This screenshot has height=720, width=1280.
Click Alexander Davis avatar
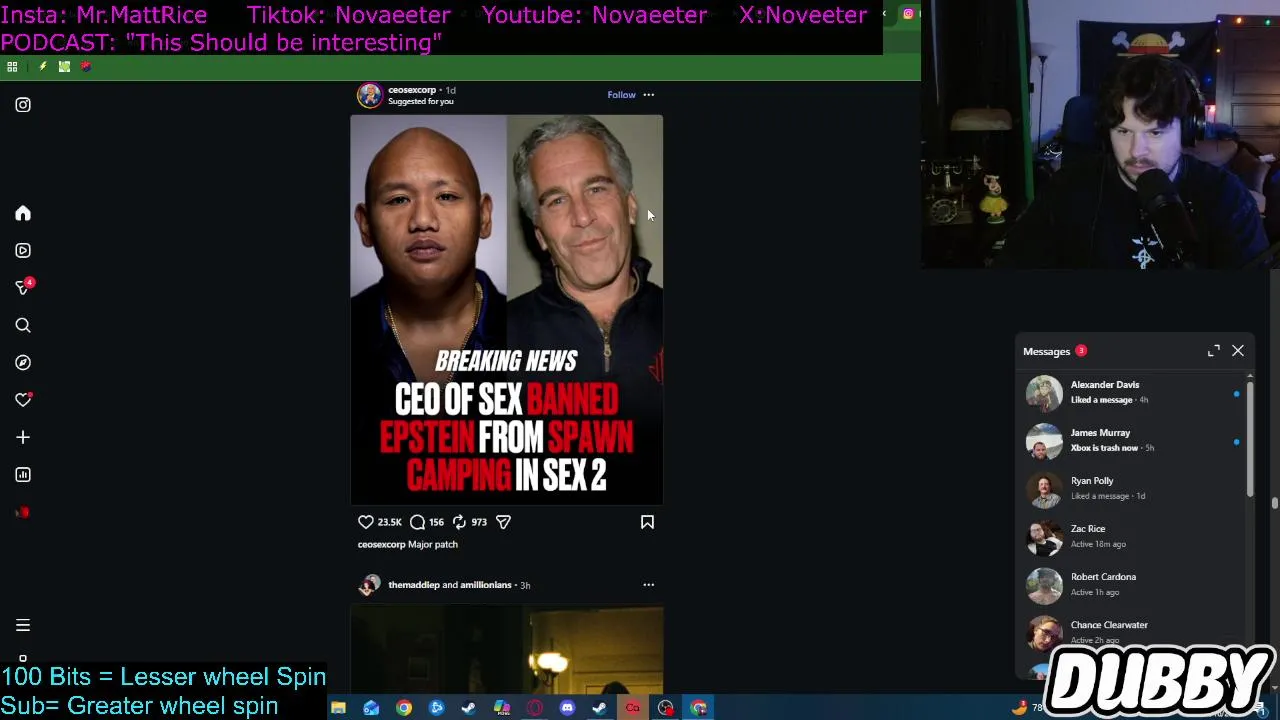[x=1044, y=393]
